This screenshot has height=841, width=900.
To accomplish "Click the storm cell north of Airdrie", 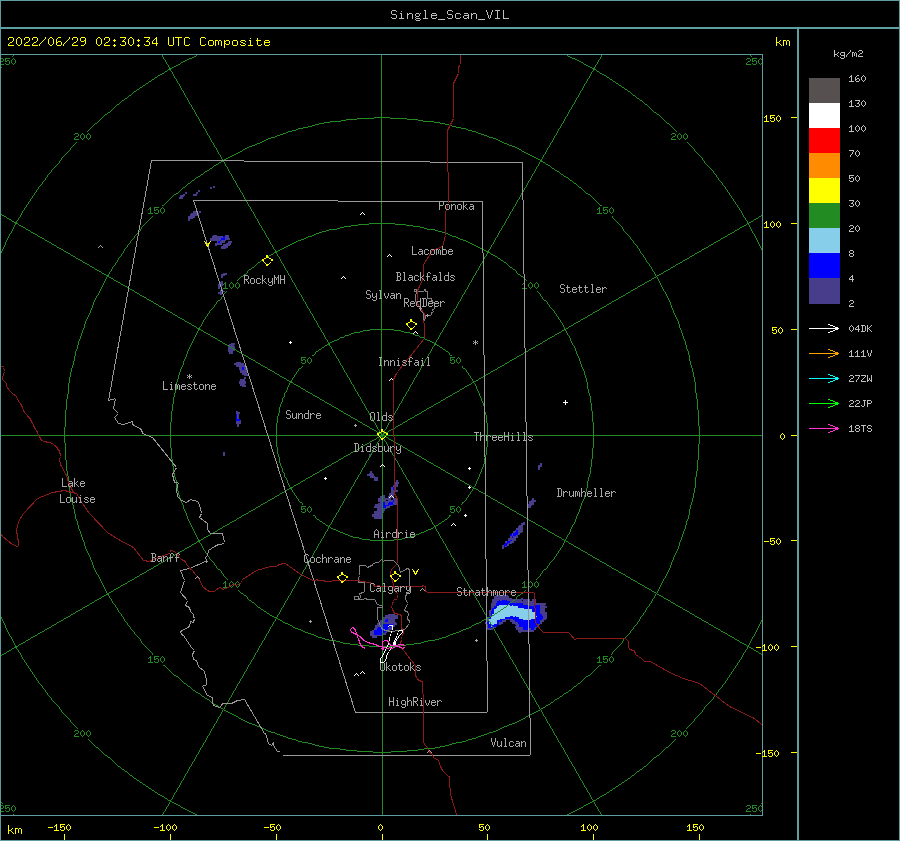I will 385,502.
